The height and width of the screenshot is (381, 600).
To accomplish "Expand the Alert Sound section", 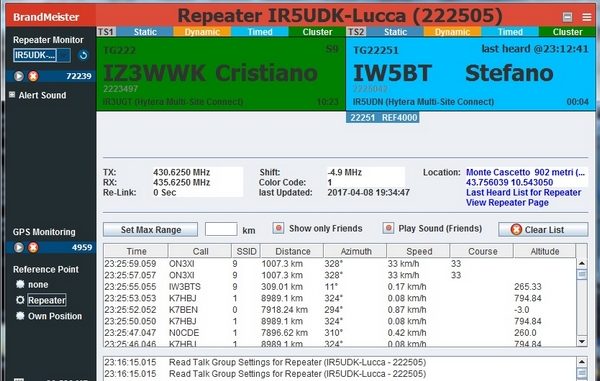I will tap(12, 94).
